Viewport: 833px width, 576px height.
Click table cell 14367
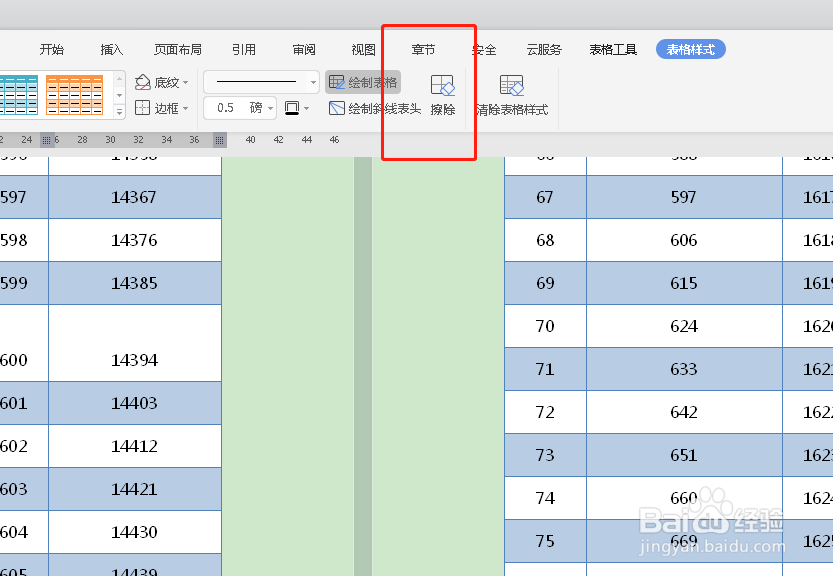134,197
